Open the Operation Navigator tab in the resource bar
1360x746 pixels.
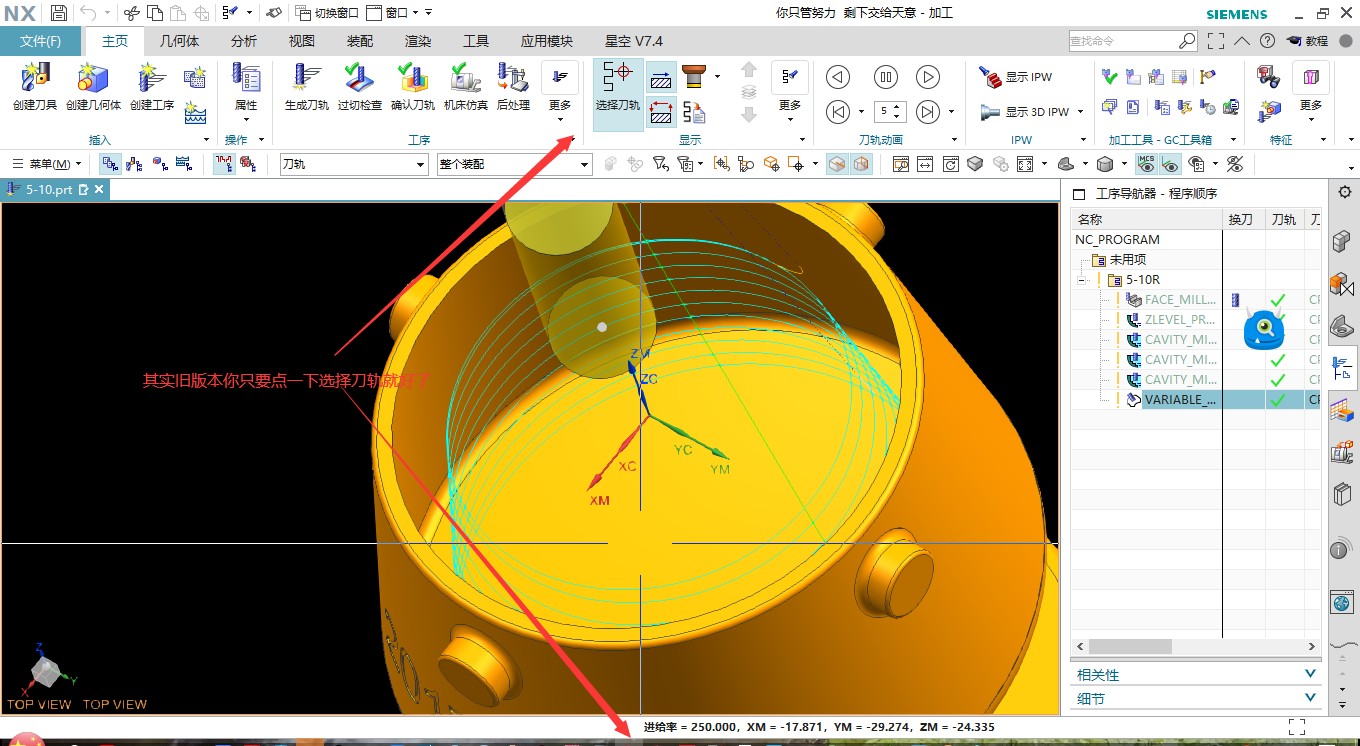pyautogui.click(x=1342, y=368)
